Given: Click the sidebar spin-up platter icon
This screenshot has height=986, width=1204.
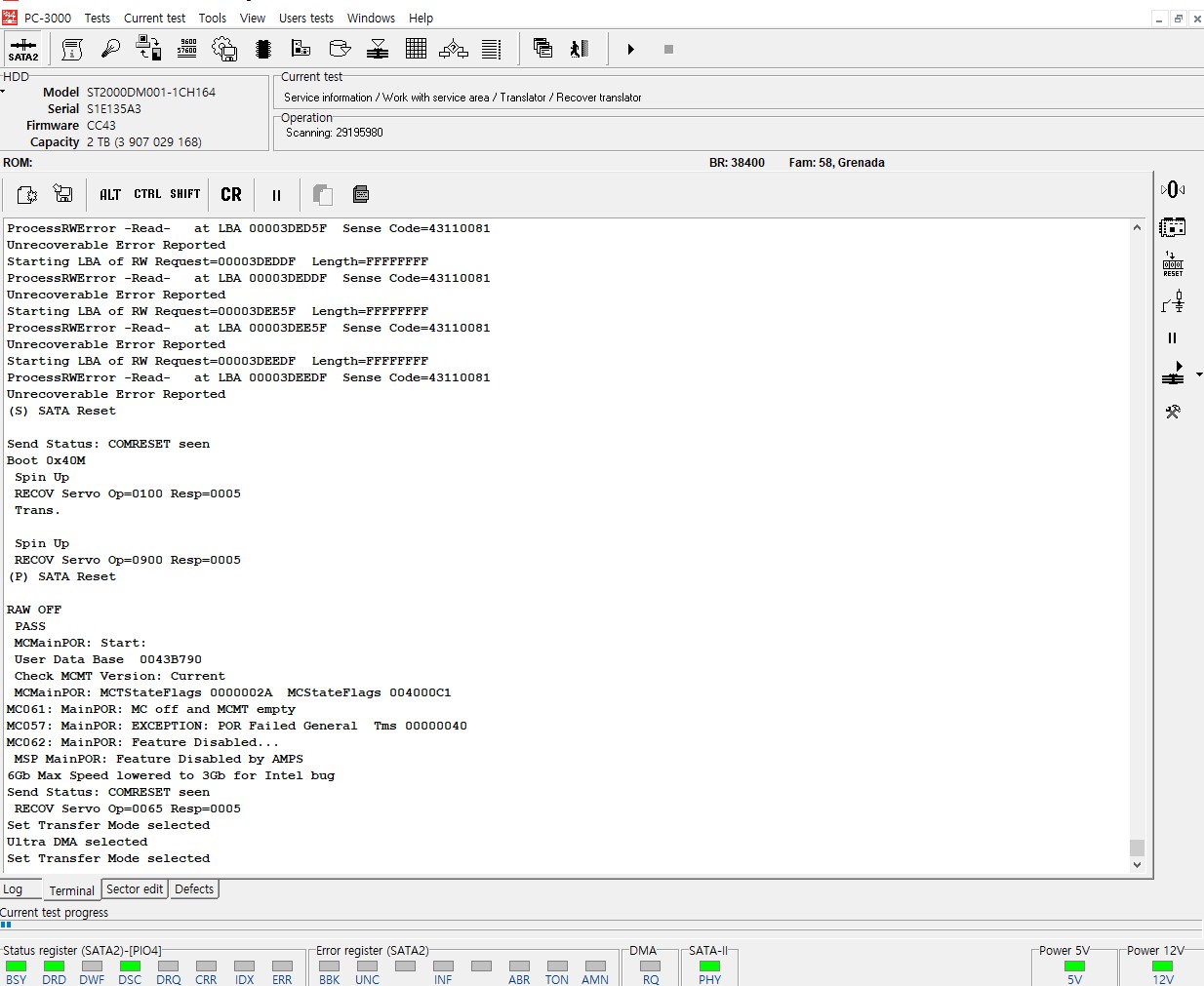Looking at the screenshot, I should coord(1173,375).
